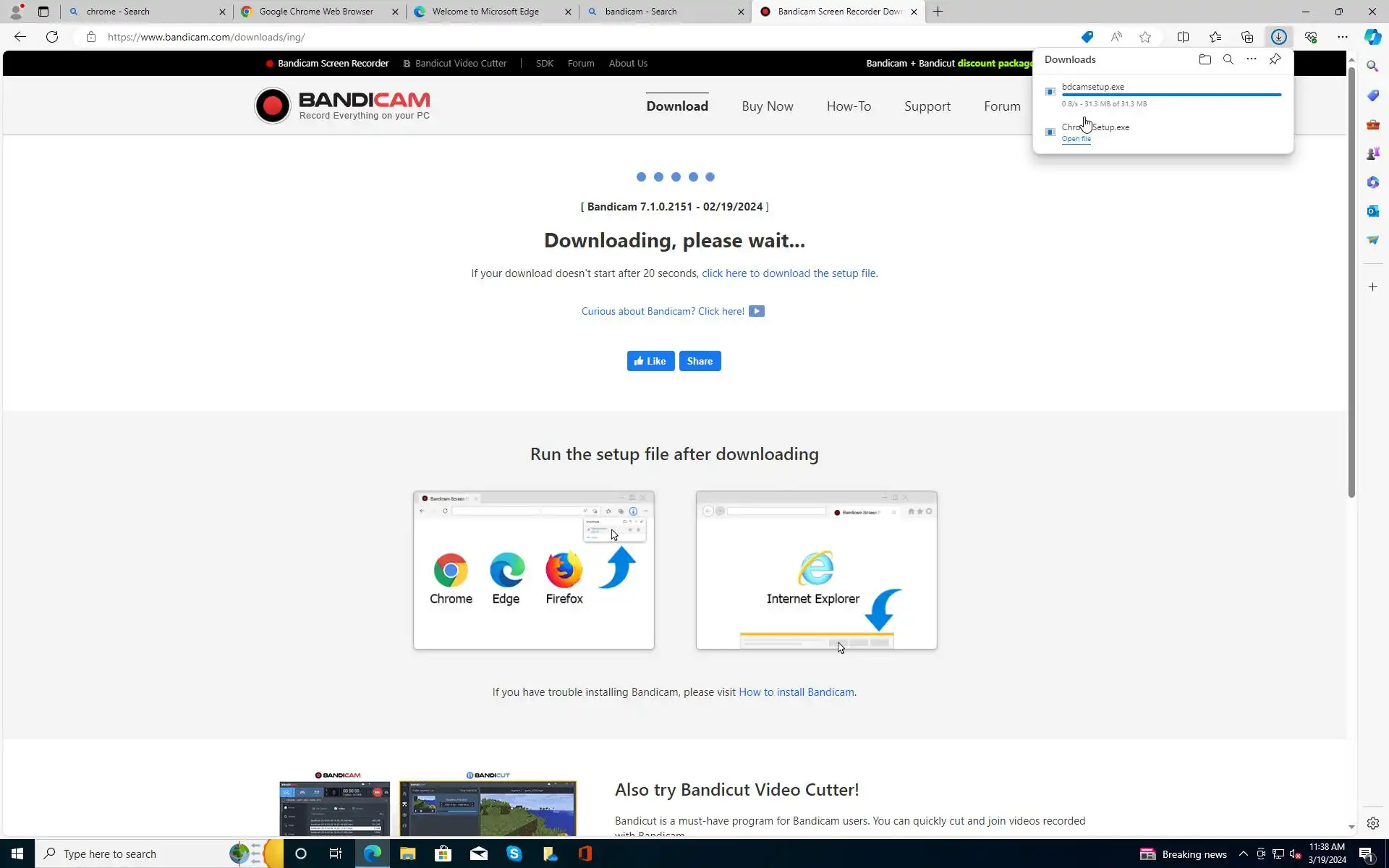
Task: Click the Favorites star icon in address bar
Action: tap(1145, 37)
